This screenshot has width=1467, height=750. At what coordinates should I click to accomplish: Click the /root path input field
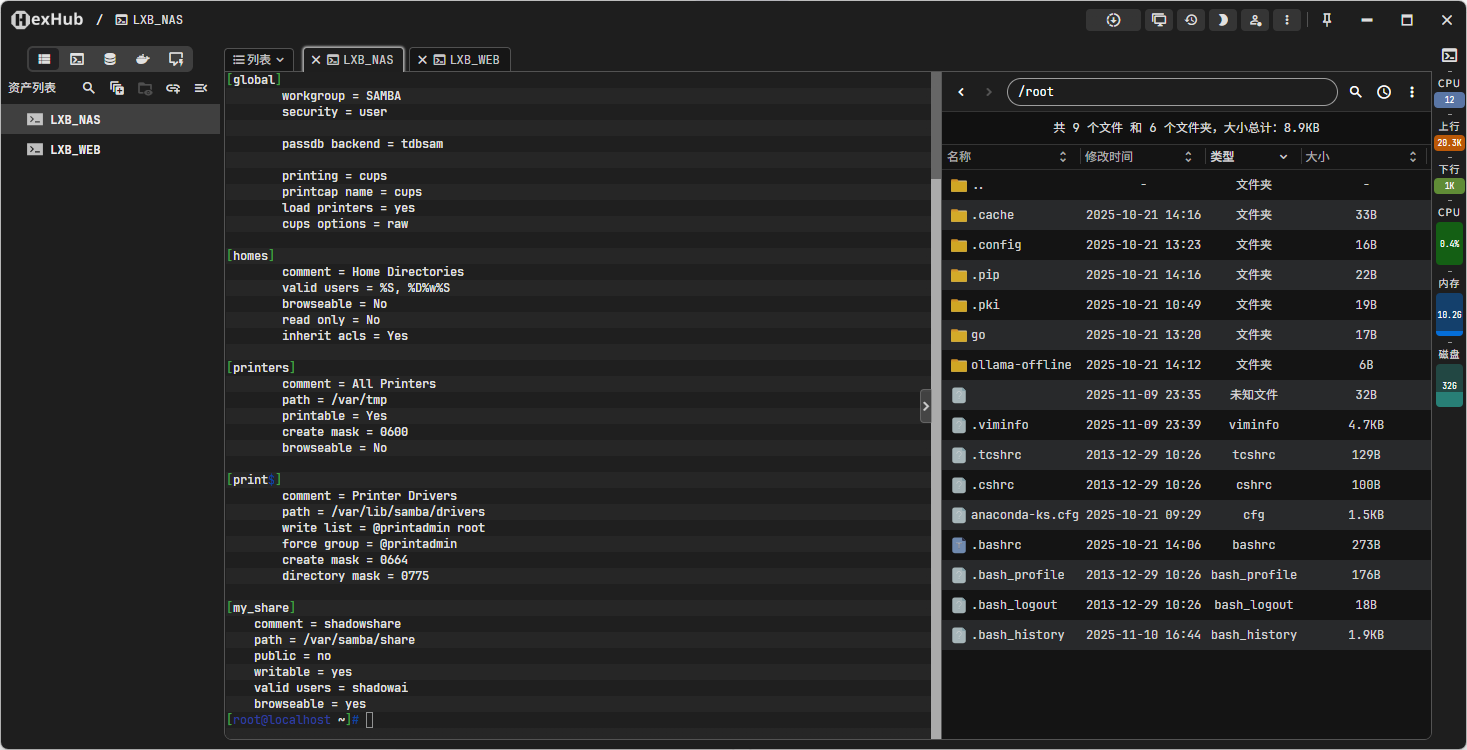click(1170, 92)
